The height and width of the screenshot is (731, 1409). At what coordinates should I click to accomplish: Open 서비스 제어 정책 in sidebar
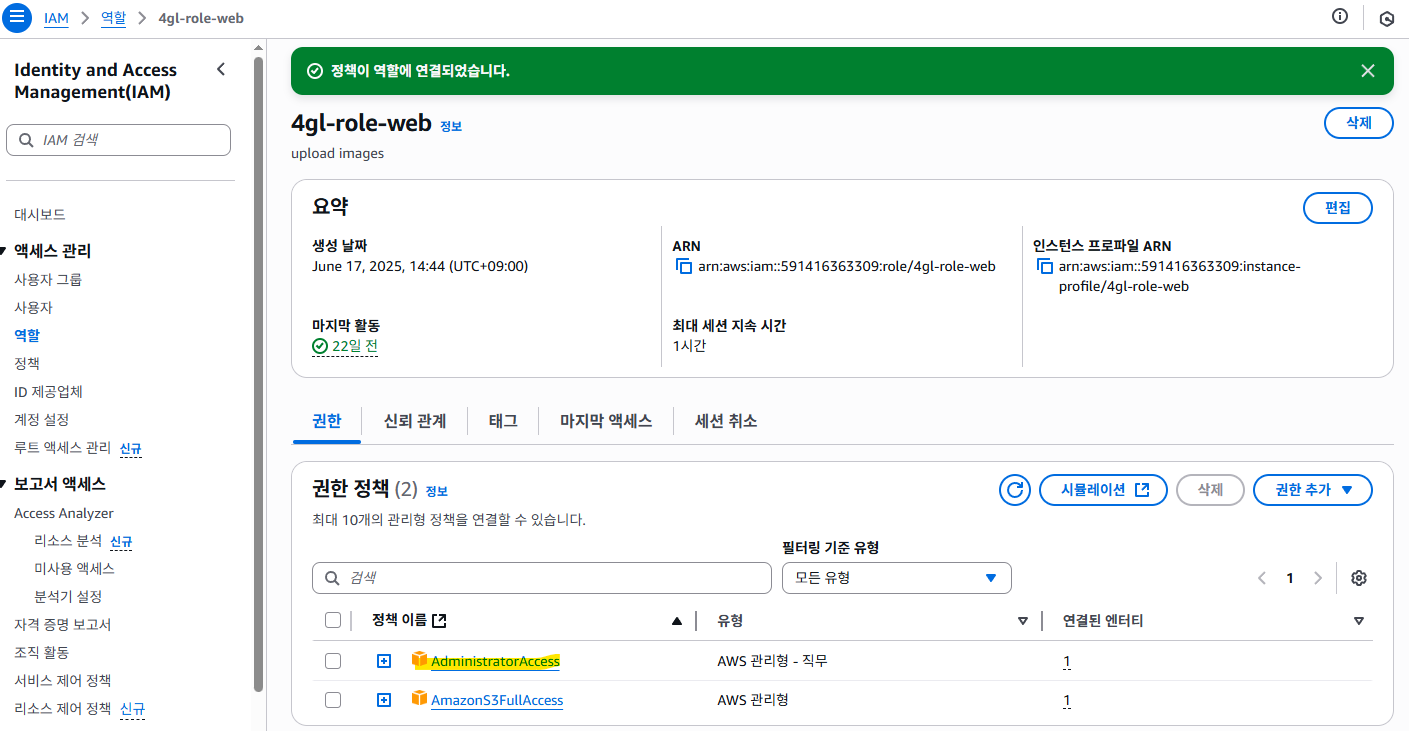62,680
